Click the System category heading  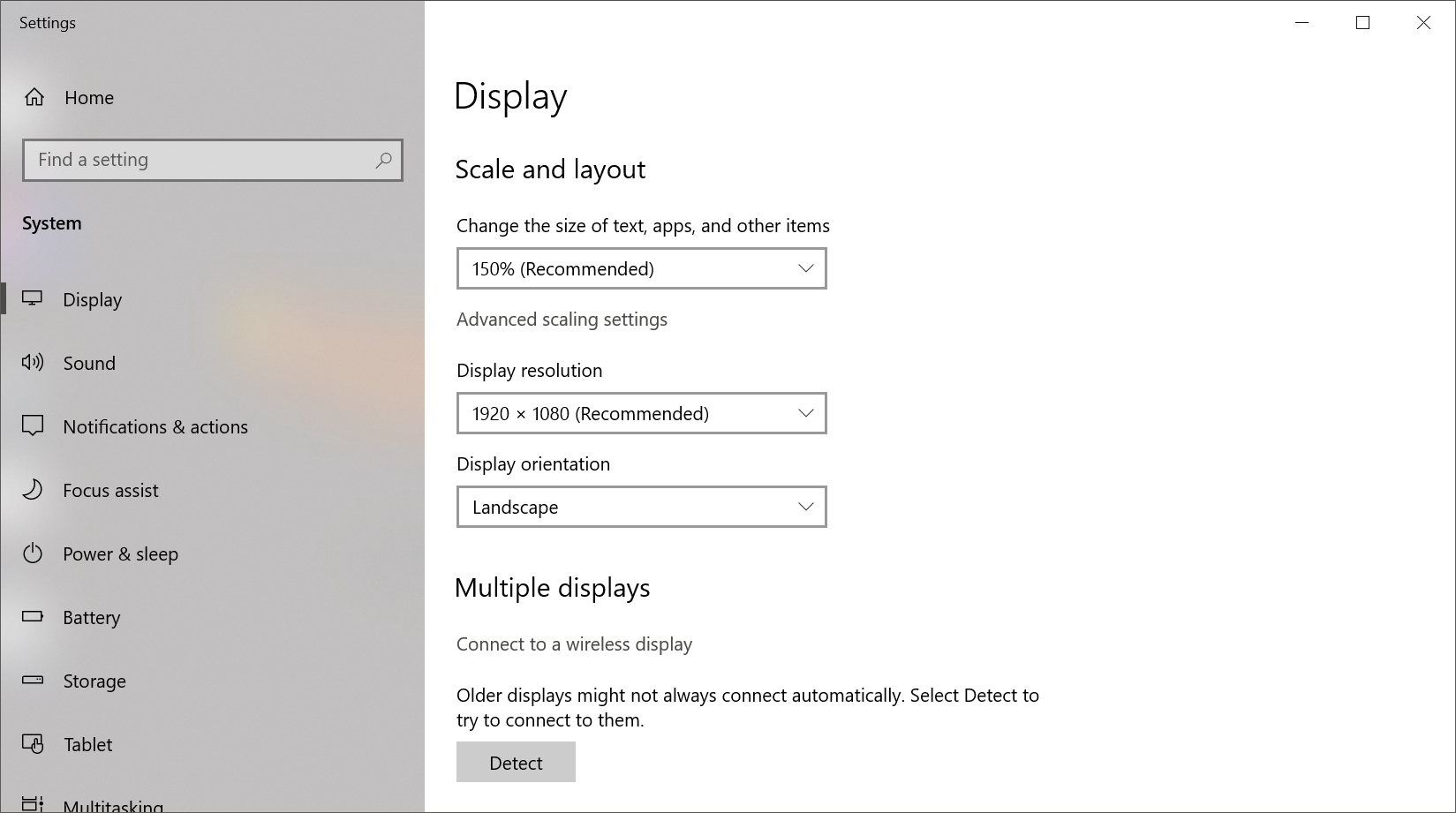click(52, 223)
